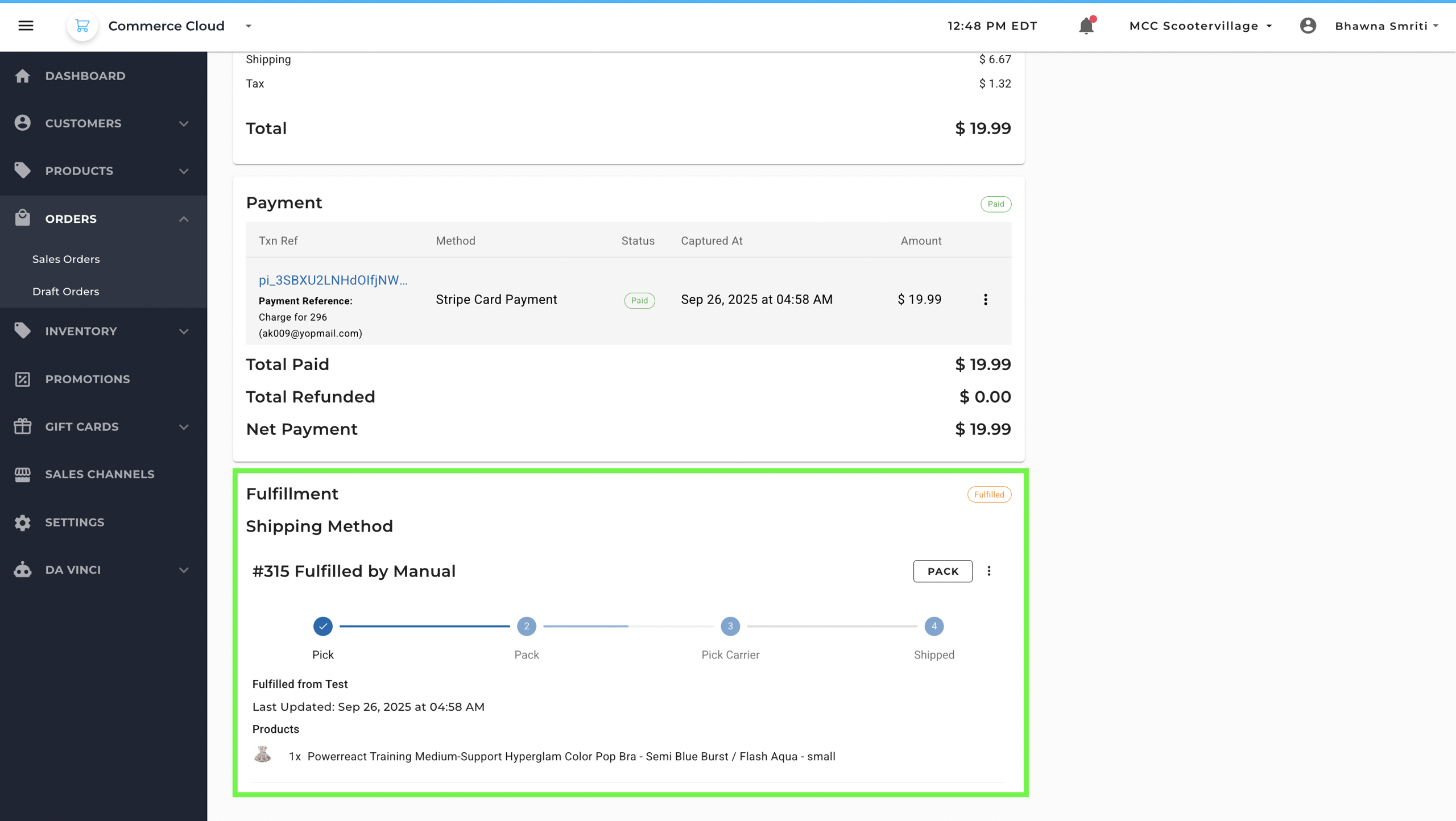Viewport: 1456px width, 821px height.
Task: Expand the Customers sidebar section
Action: [183, 123]
